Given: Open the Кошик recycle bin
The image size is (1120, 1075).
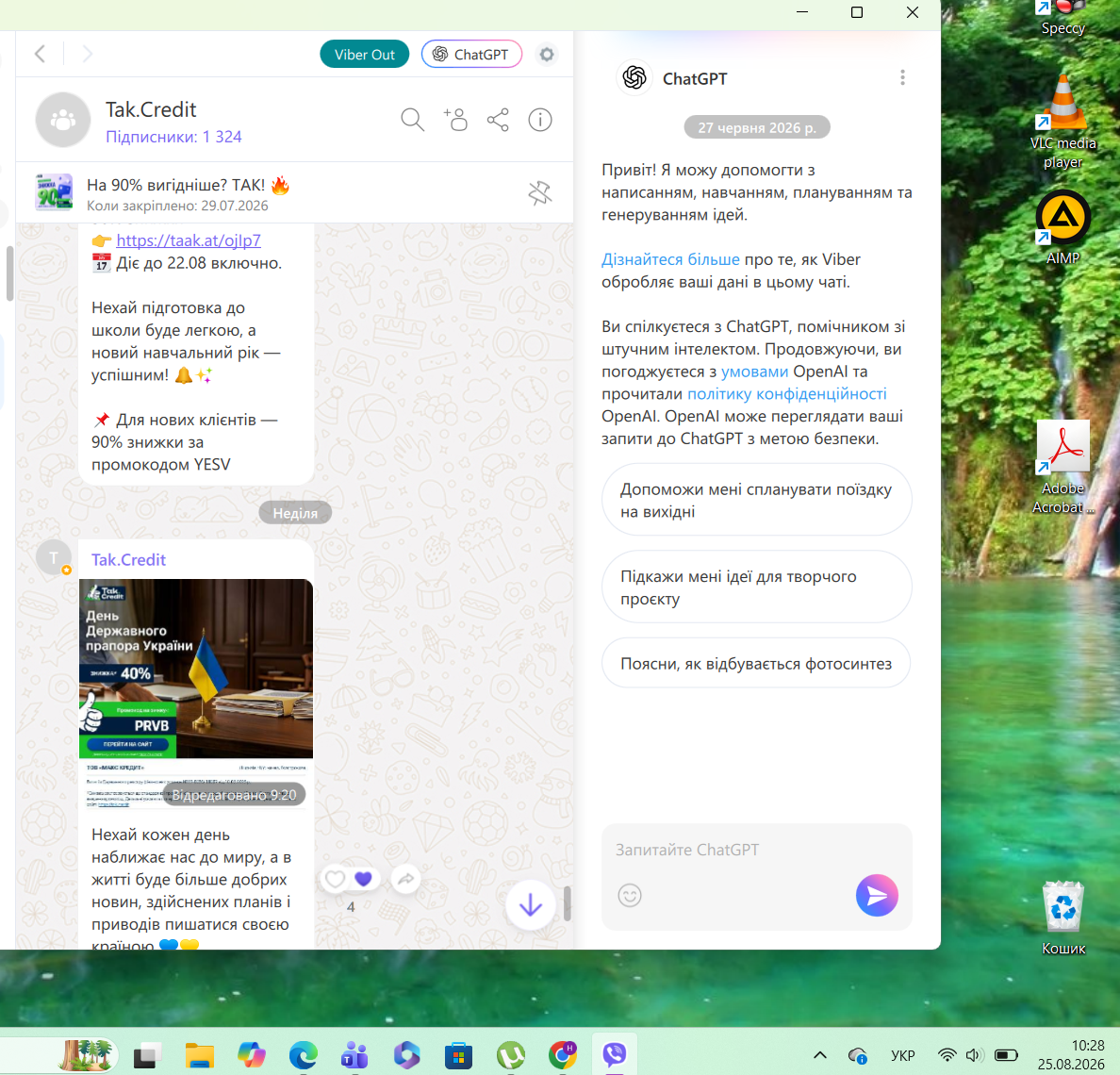Looking at the screenshot, I should click(1062, 918).
